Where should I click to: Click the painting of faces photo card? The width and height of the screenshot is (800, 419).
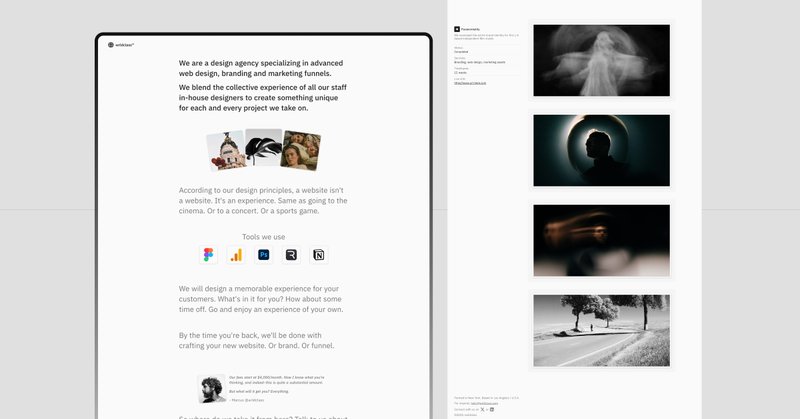pyautogui.click(x=301, y=150)
